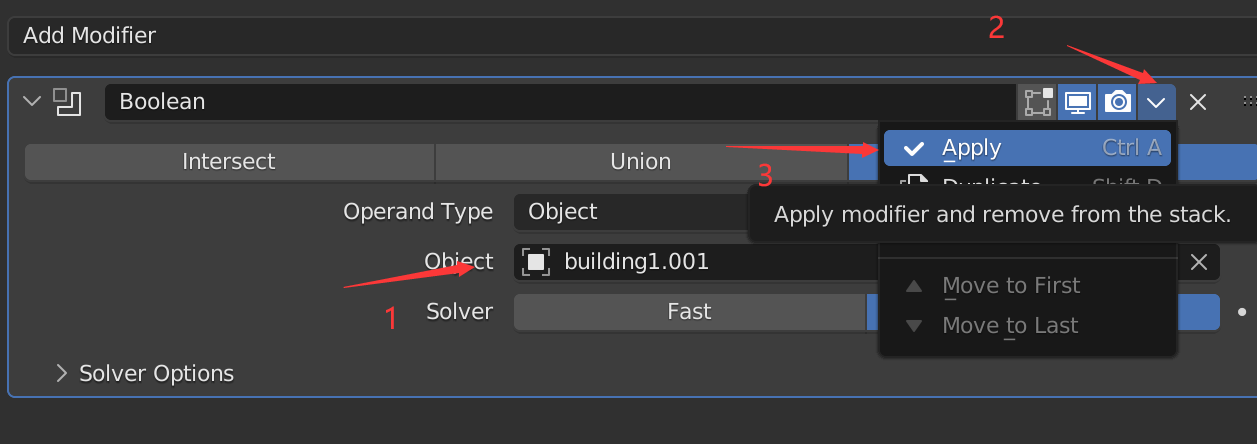
Task: Choose the Fast solver
Action: pyautogui.click(x=689, y=312)
